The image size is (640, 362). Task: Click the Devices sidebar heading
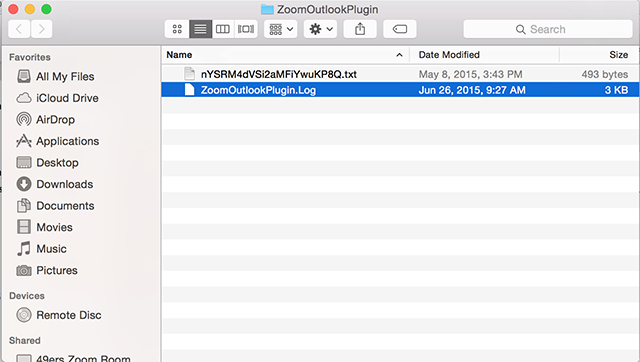(x=27, y=295)
